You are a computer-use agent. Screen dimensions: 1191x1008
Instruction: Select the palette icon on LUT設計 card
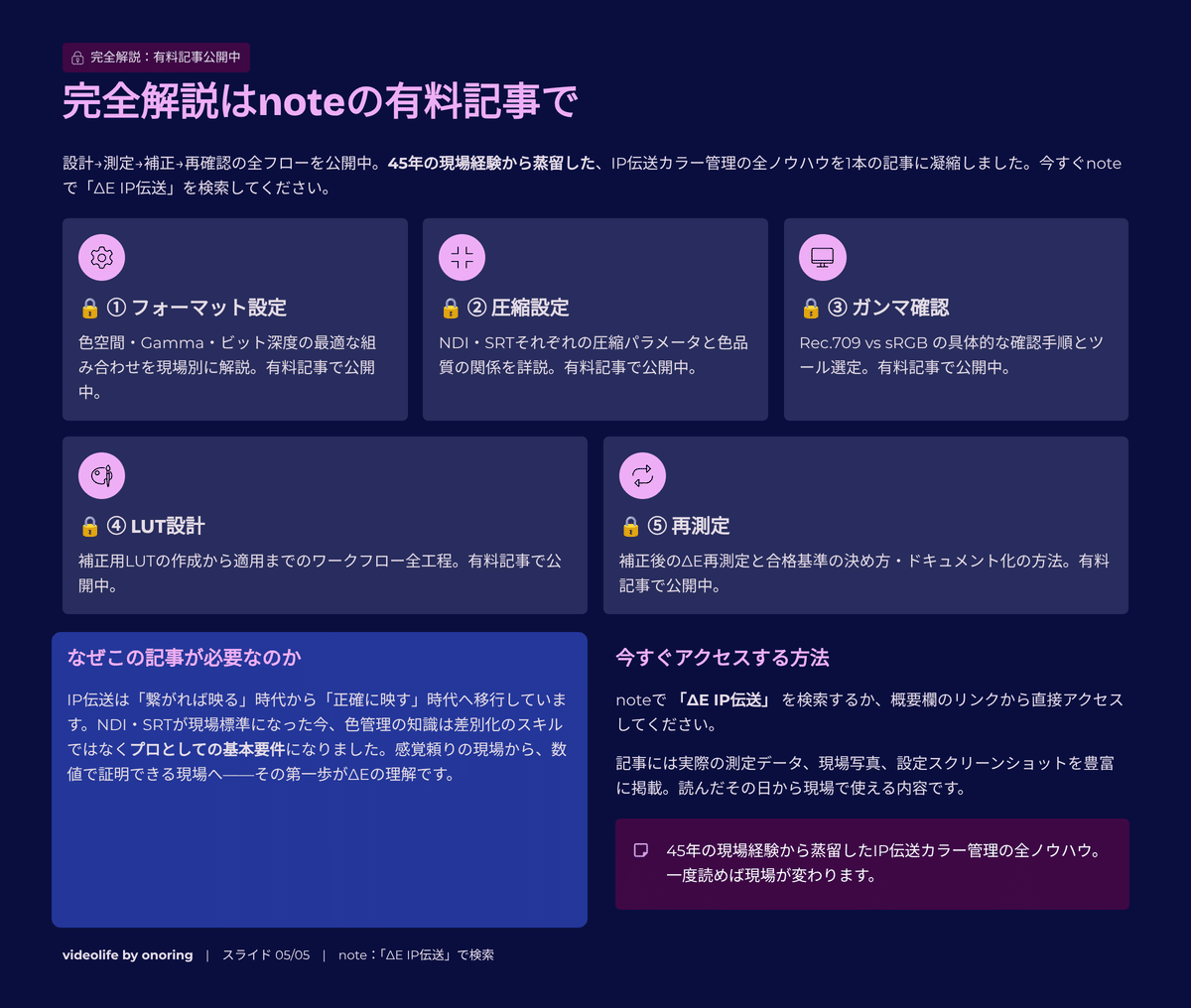pos(101,475)
